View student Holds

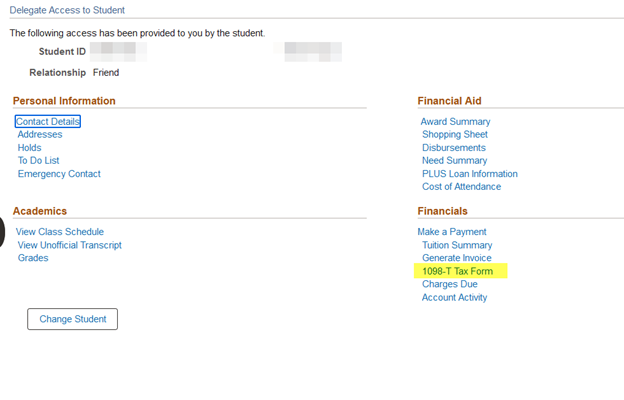coord(30,148)
